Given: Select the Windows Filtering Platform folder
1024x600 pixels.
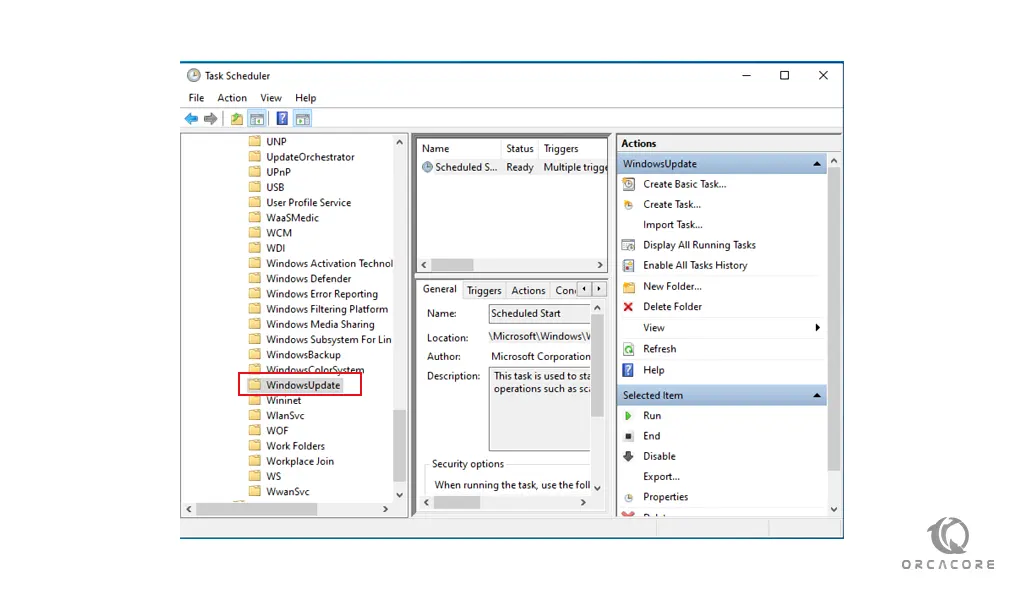Looking at the screenshot, I should pyautogui.click(x=327, y=309).
